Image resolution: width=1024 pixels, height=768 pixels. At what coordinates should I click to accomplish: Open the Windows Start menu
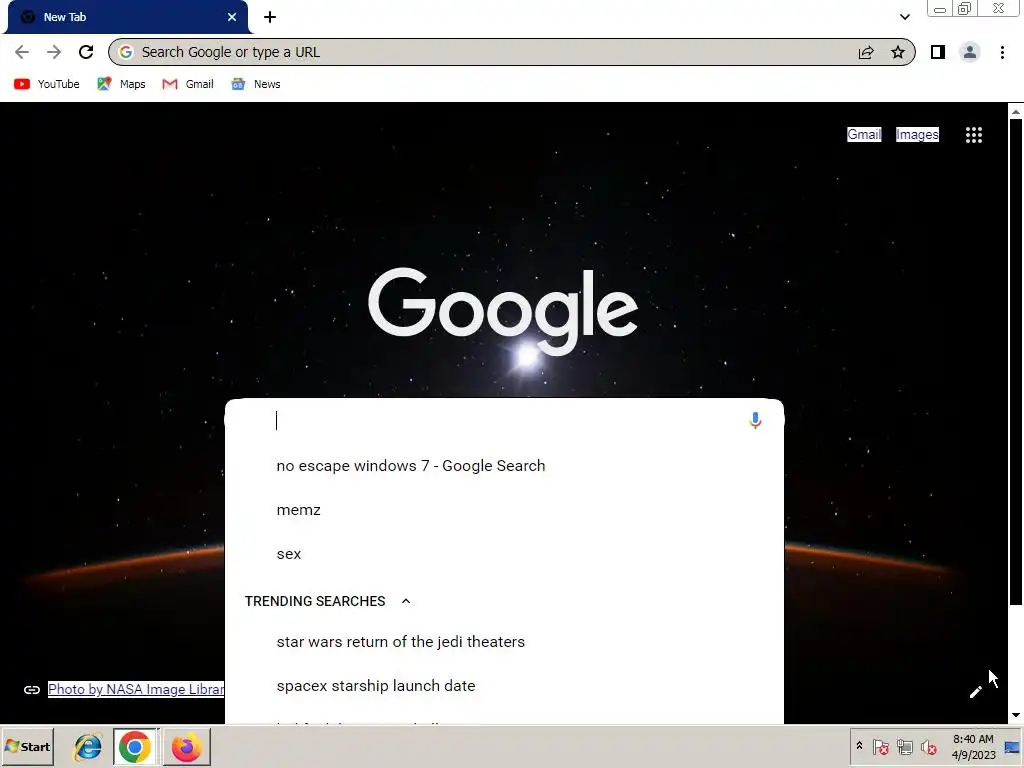(27, 746)
